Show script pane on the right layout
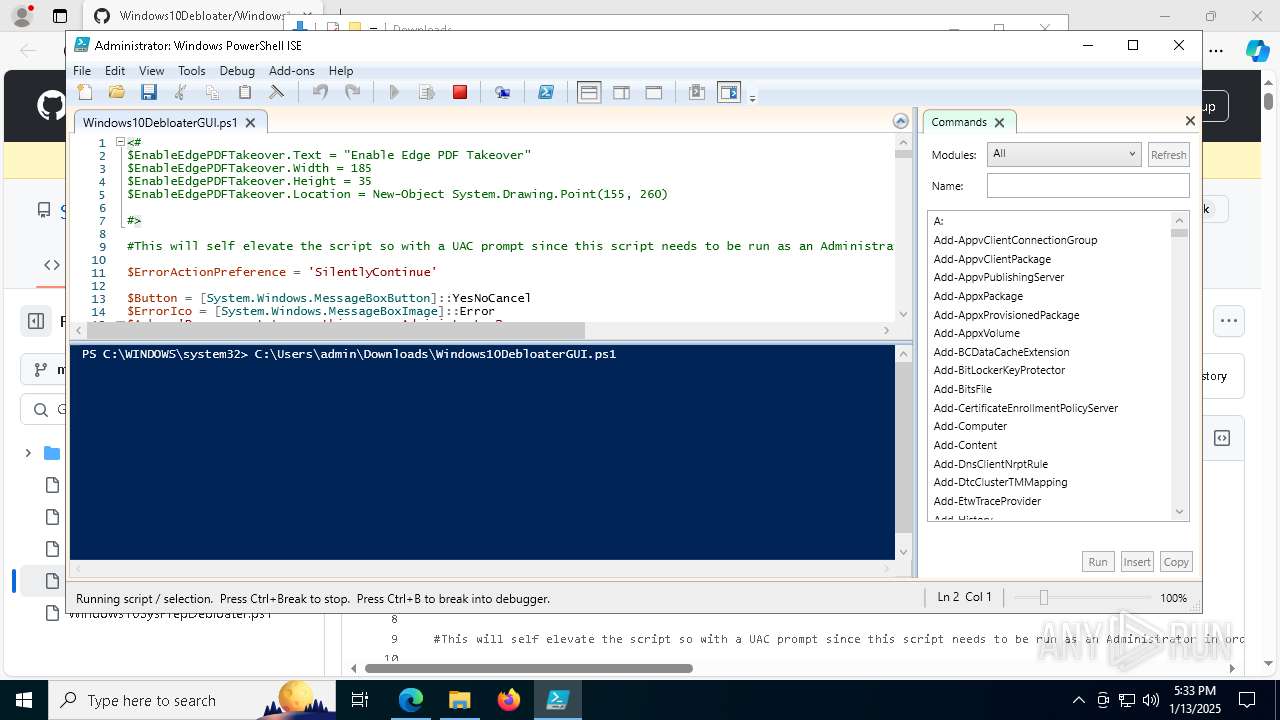This screenshot has width=1280, height=720. [621, 92]
